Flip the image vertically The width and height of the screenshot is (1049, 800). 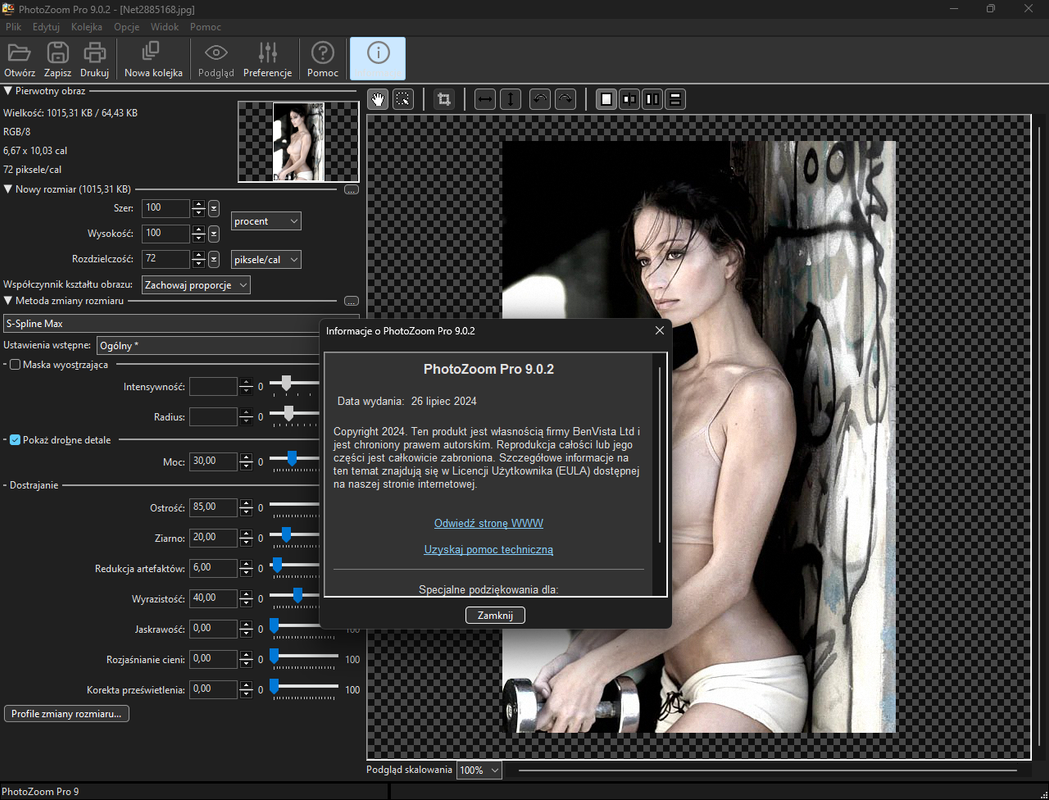click(x=510, y=100)
